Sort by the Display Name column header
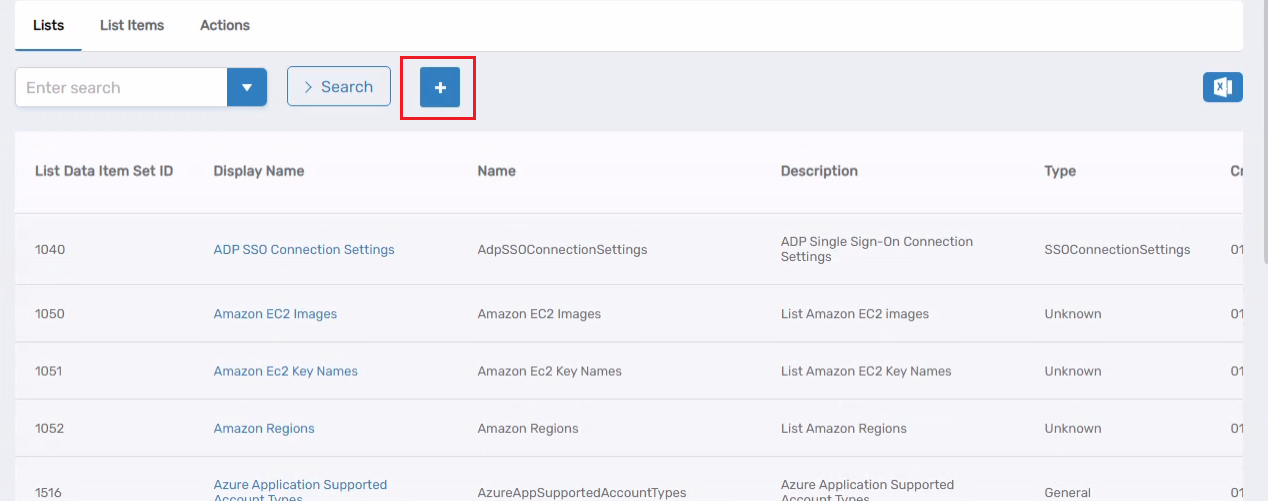The image size is (1268, 501). coord(259,171)
